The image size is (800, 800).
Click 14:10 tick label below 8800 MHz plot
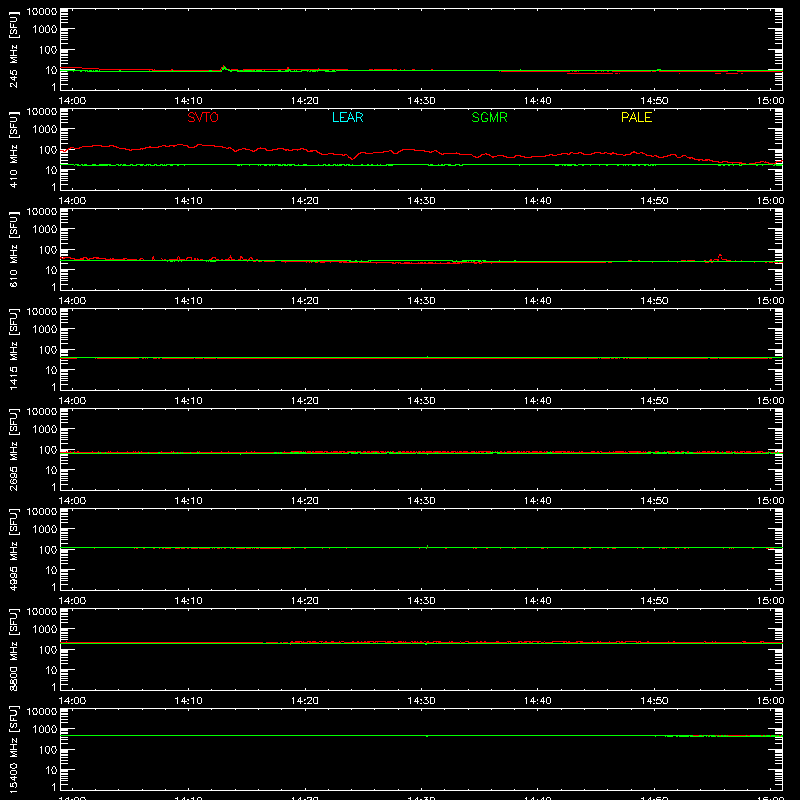pyautogui.click(x=188, y=701)
